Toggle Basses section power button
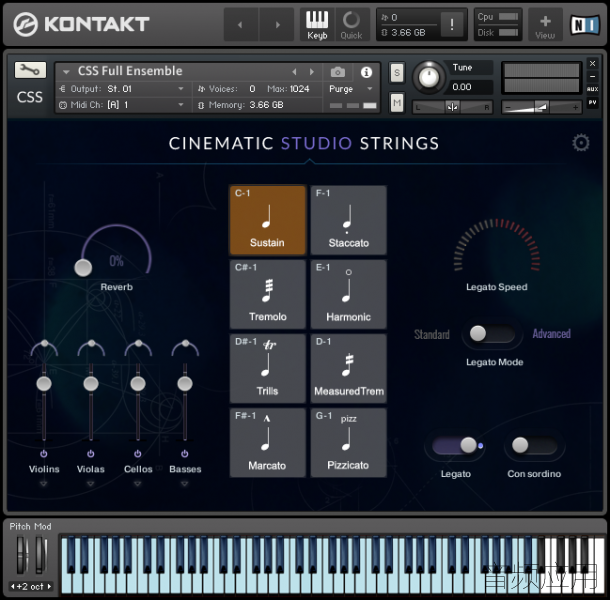 point(185,454)
